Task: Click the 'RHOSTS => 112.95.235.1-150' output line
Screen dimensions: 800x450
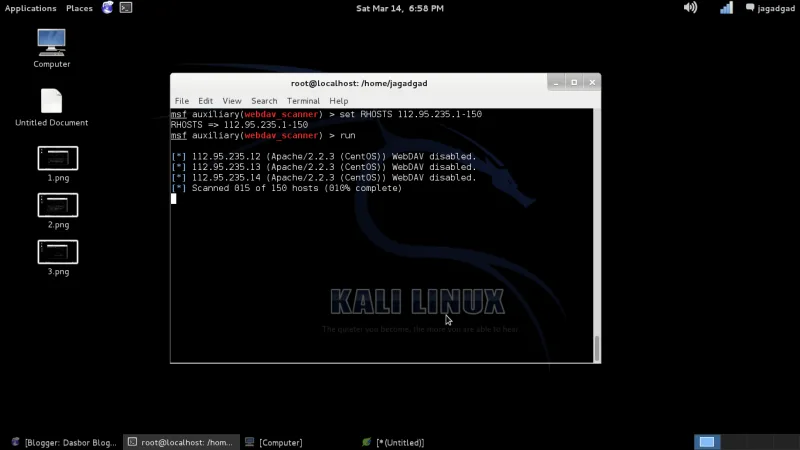Action: (239, 125)
